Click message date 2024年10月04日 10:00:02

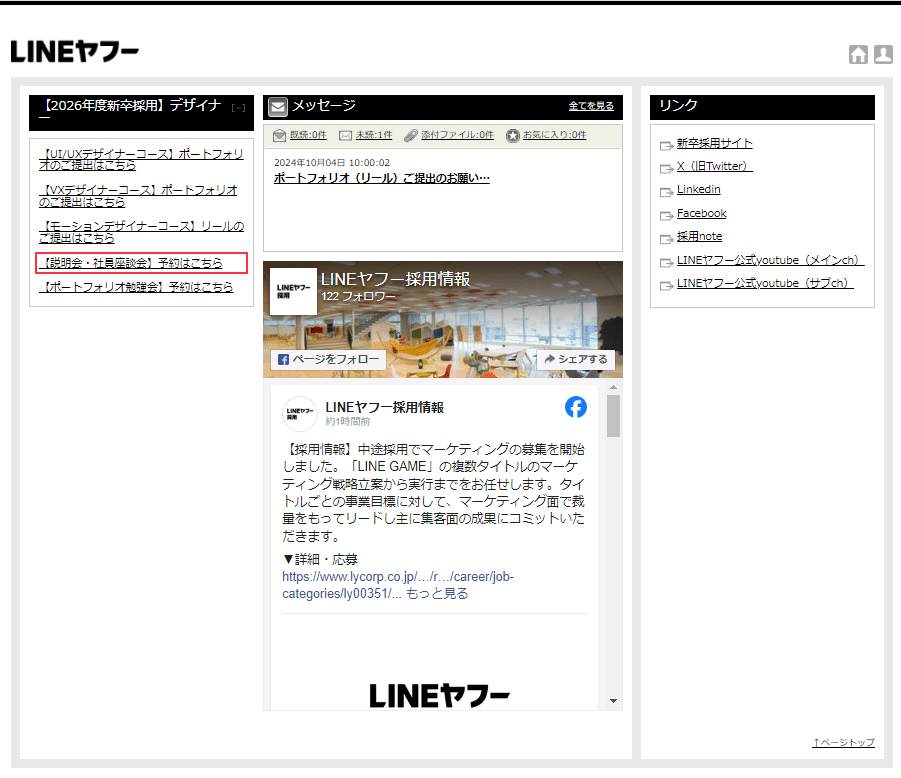point(332,163)
